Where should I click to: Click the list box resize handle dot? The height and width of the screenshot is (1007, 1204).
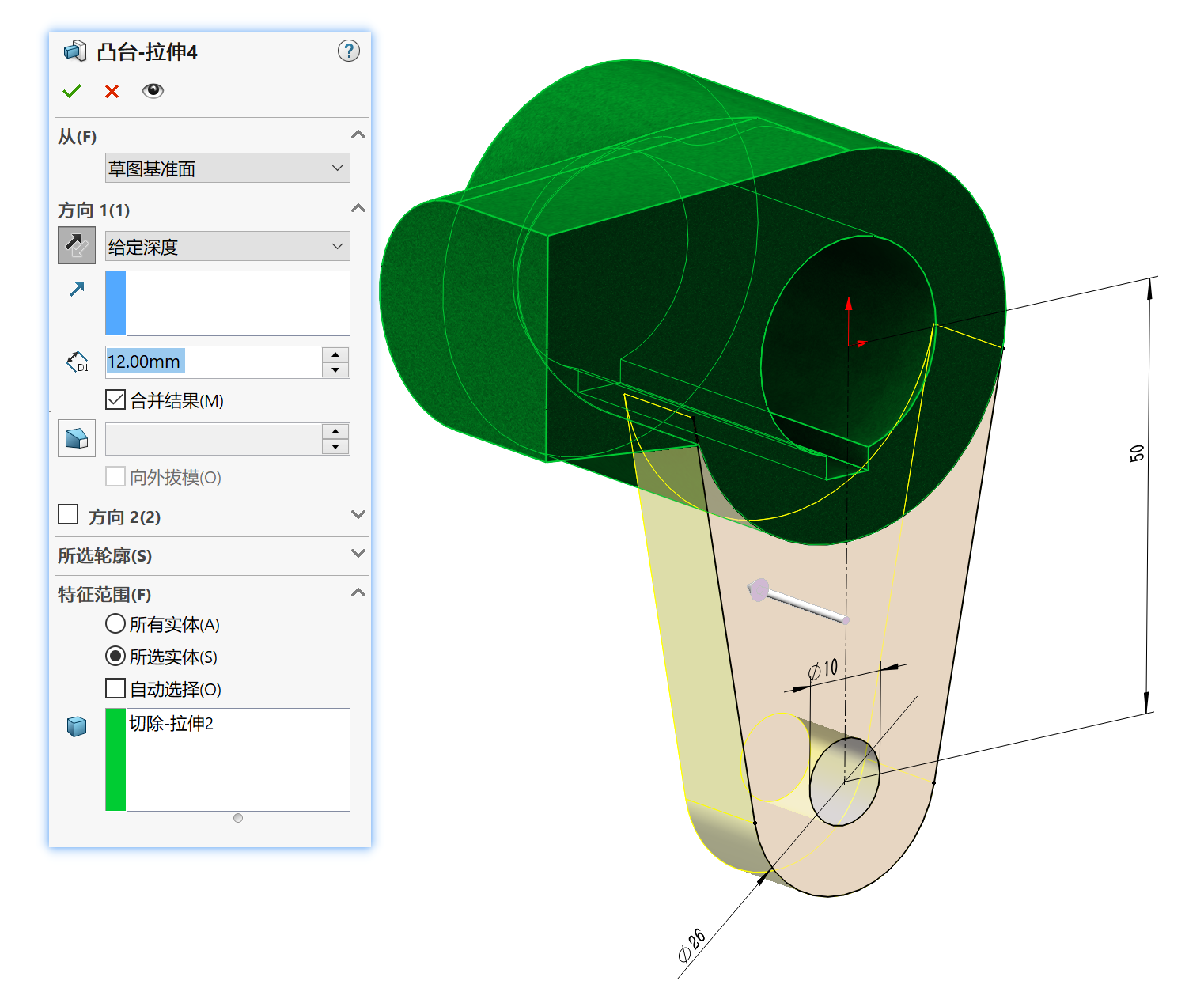click(x=238, y=818)
